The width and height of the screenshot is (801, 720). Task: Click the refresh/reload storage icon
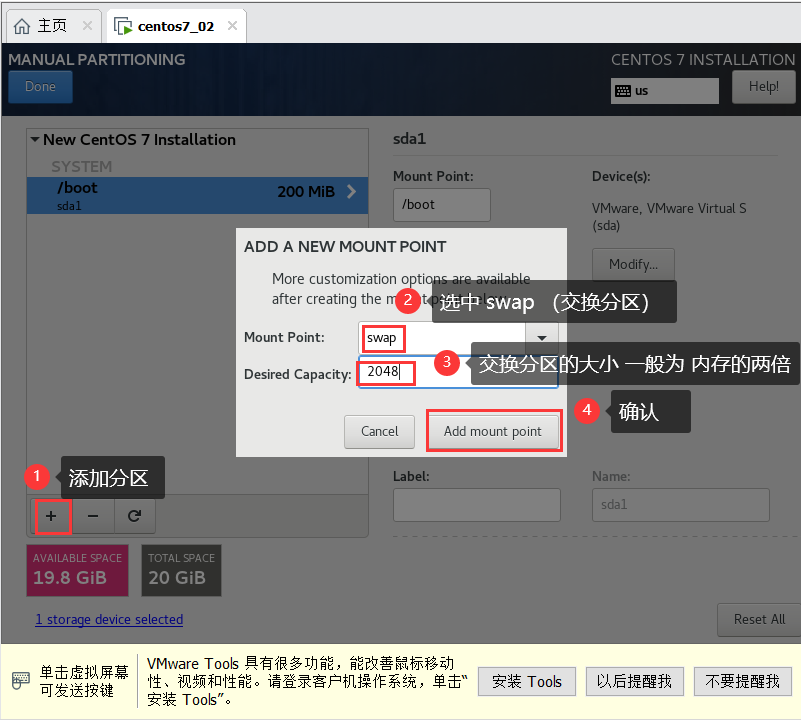[x=134, y=516]
